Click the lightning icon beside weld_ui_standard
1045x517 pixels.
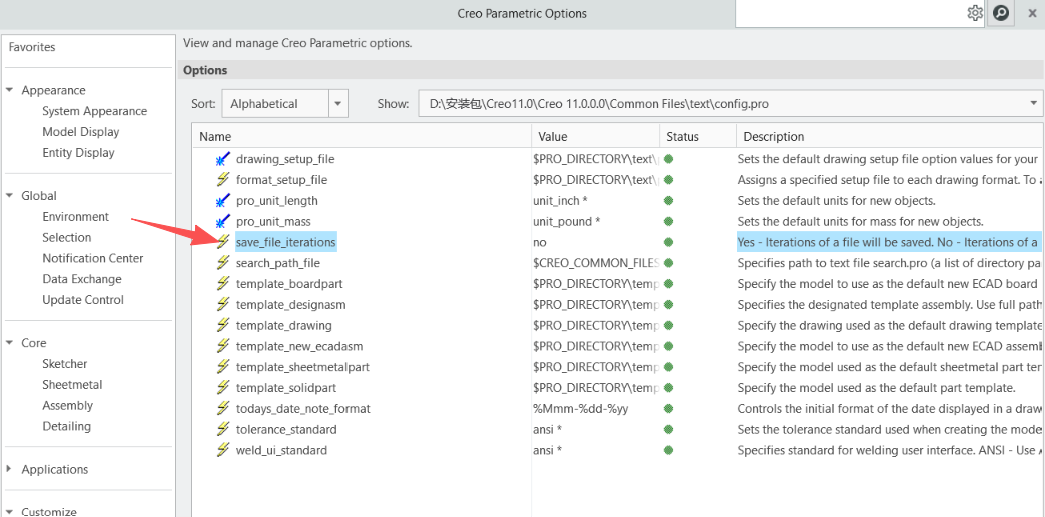(223, 450)
